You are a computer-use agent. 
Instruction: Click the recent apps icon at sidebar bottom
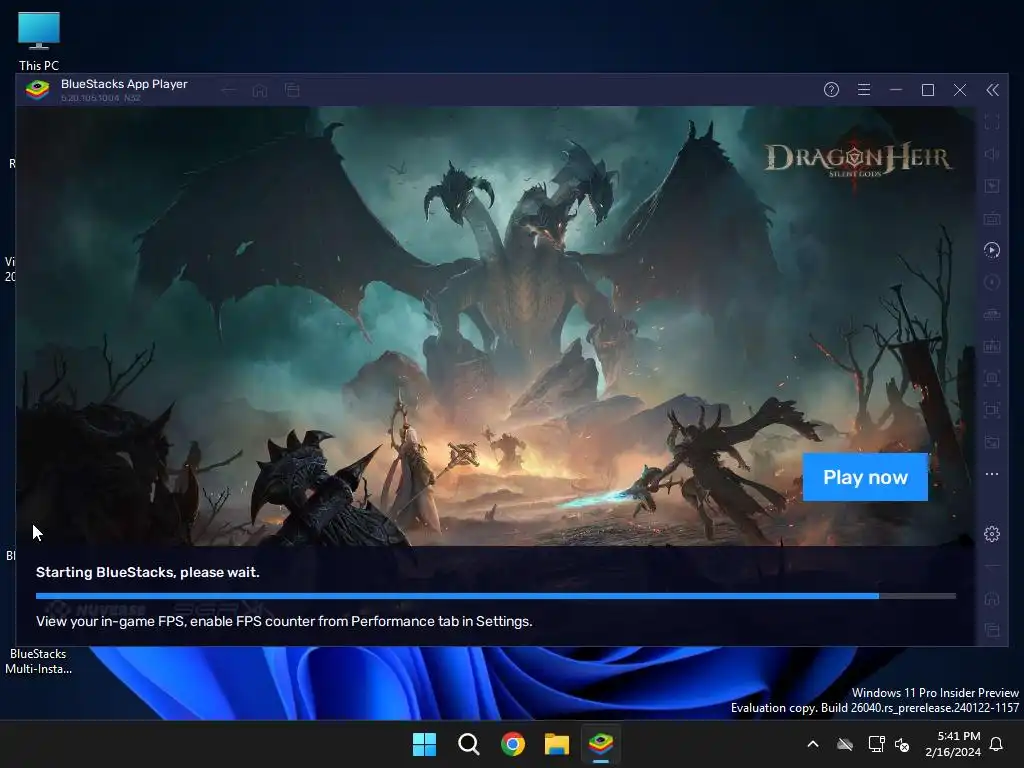click(991, 630)
